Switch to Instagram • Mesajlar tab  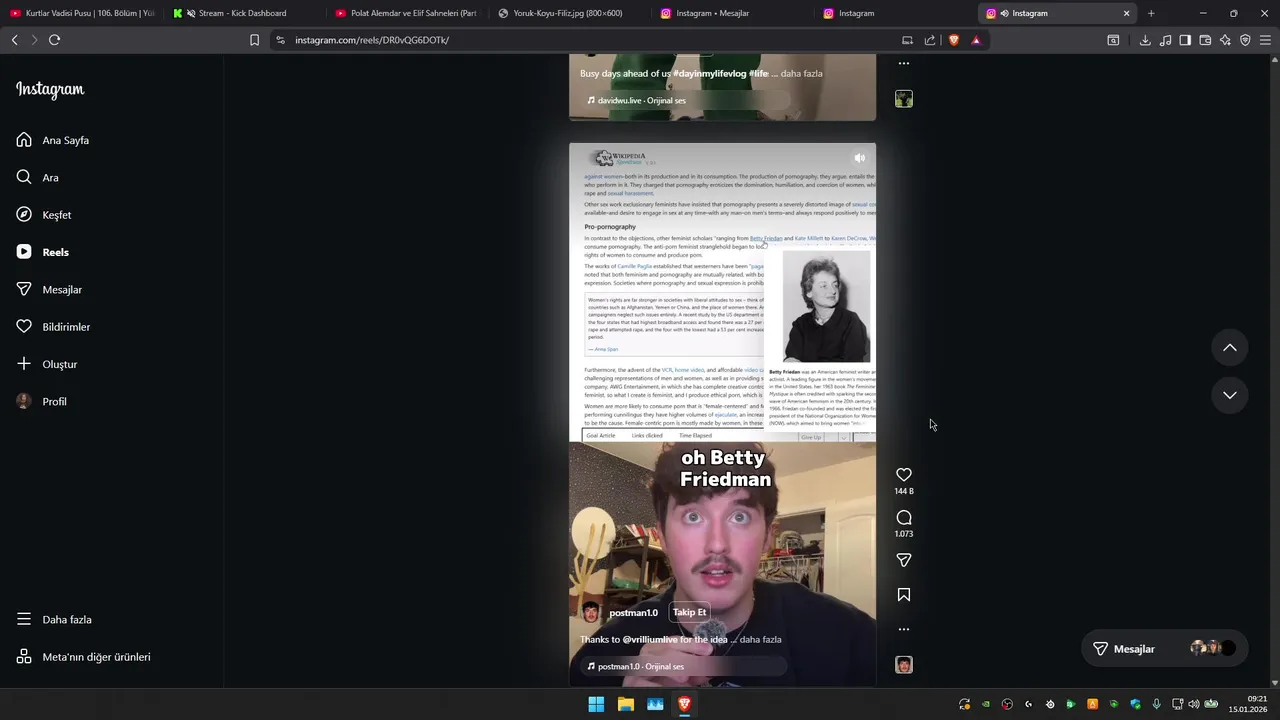coord(731,13)
